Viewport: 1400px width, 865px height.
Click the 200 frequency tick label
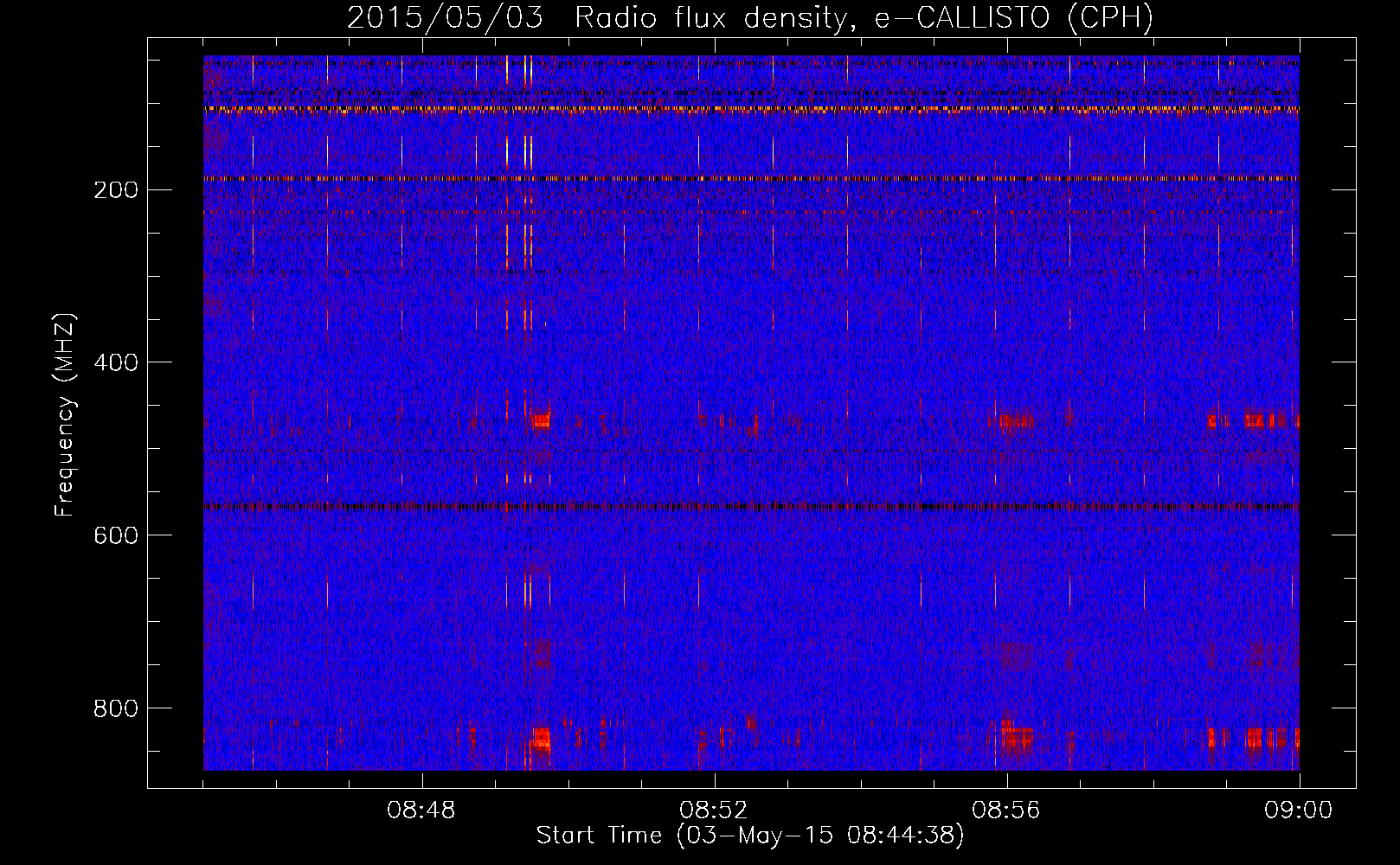(x=116, y=190)
